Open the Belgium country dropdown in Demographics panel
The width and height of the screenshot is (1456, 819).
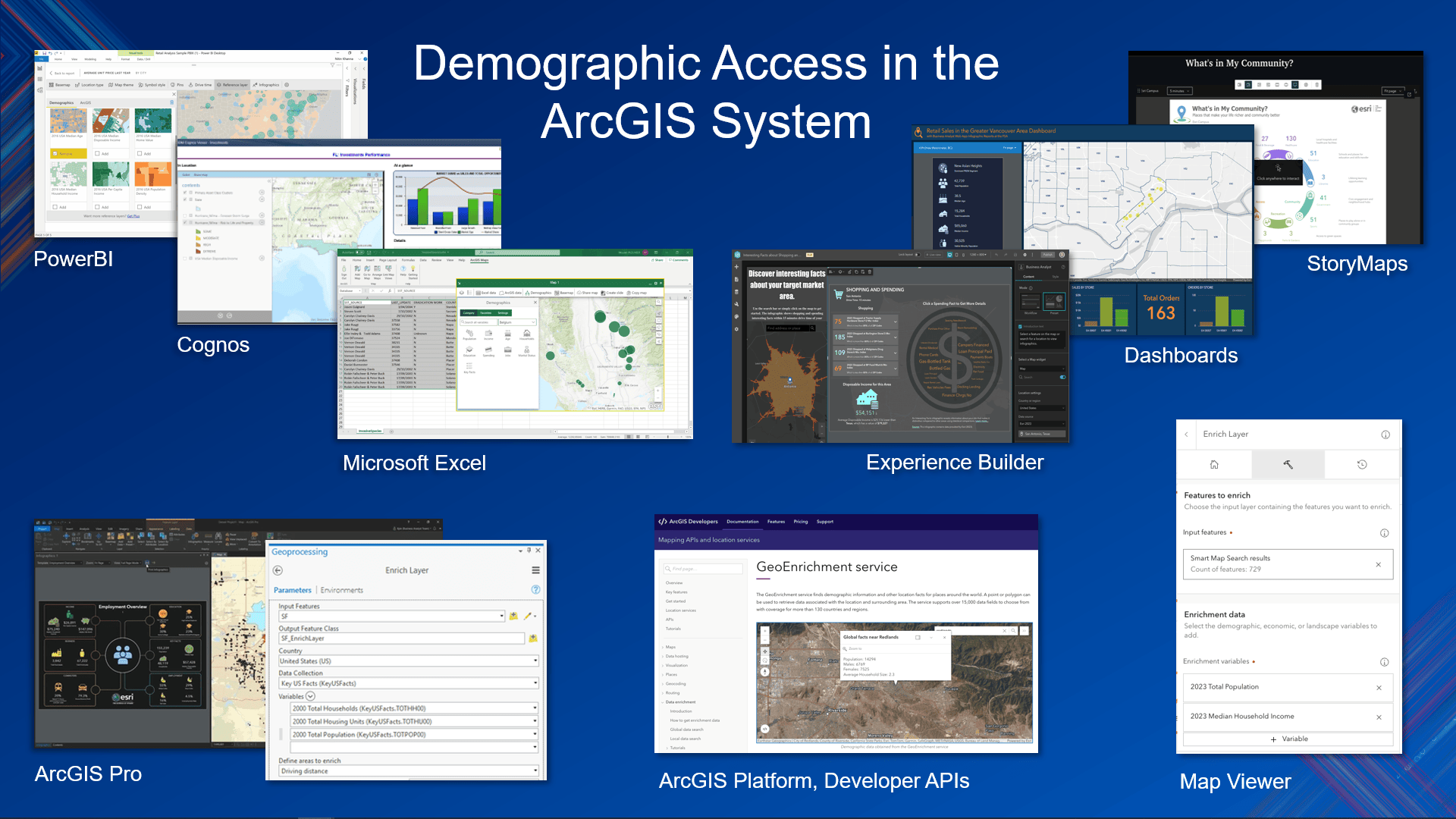[x=517, y=322]
